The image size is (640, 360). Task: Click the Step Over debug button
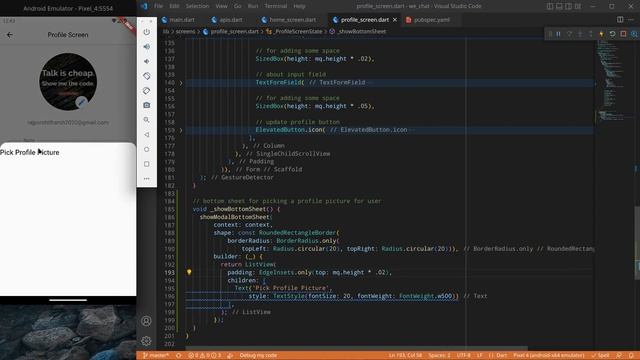click(569, 34)
